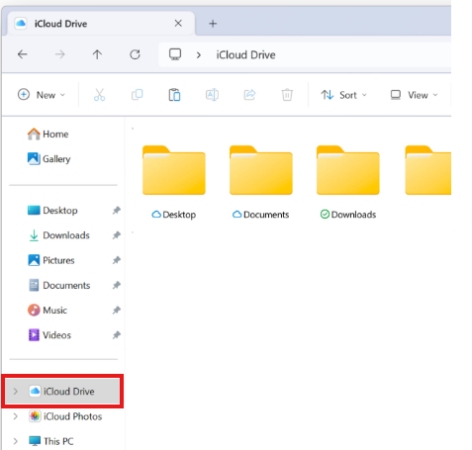Click the pin icon beside Music
The image size is (472, 450).
[x=116, y=310]
